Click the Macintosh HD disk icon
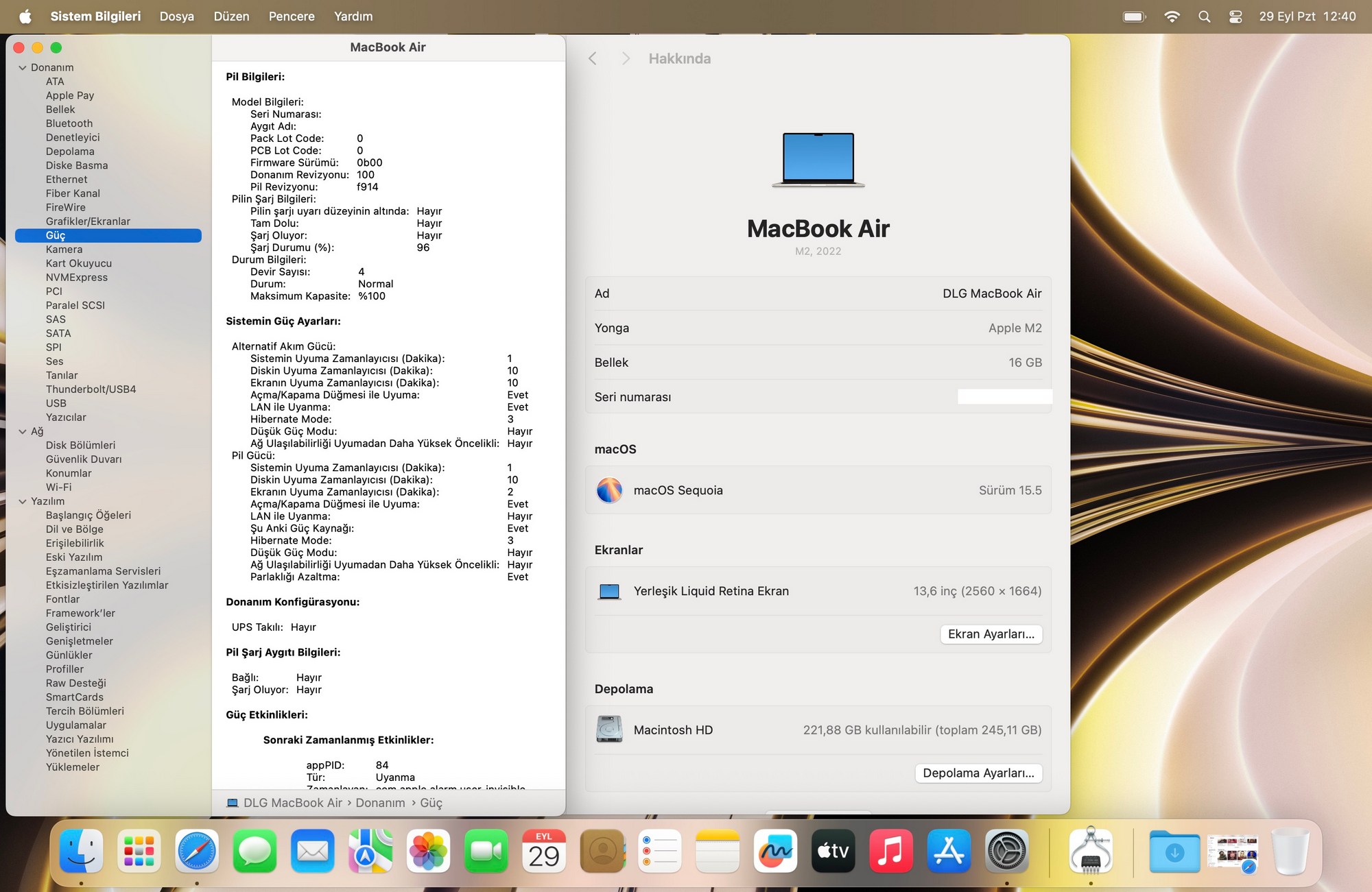Screen dimensions: 1372x892 tap(609, 730)
